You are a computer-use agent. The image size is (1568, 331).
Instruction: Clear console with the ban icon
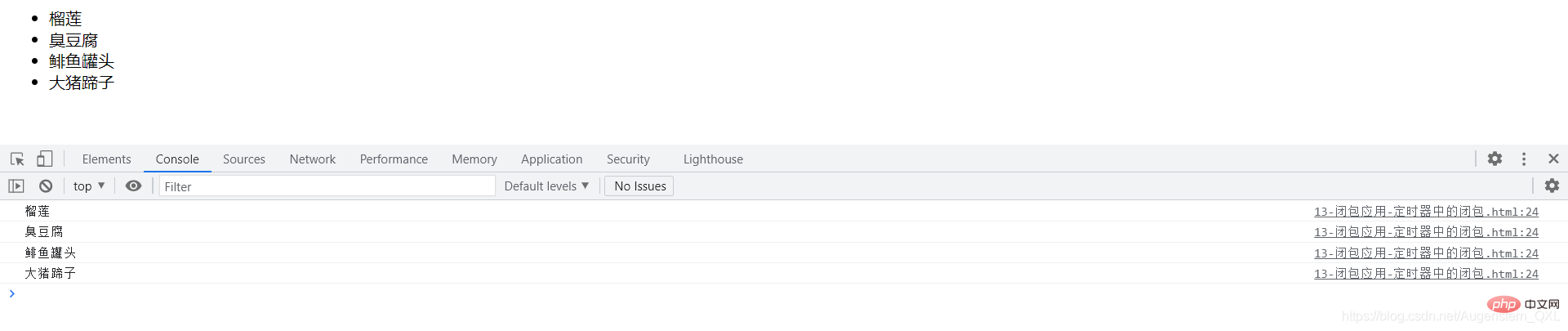point(46,186)
